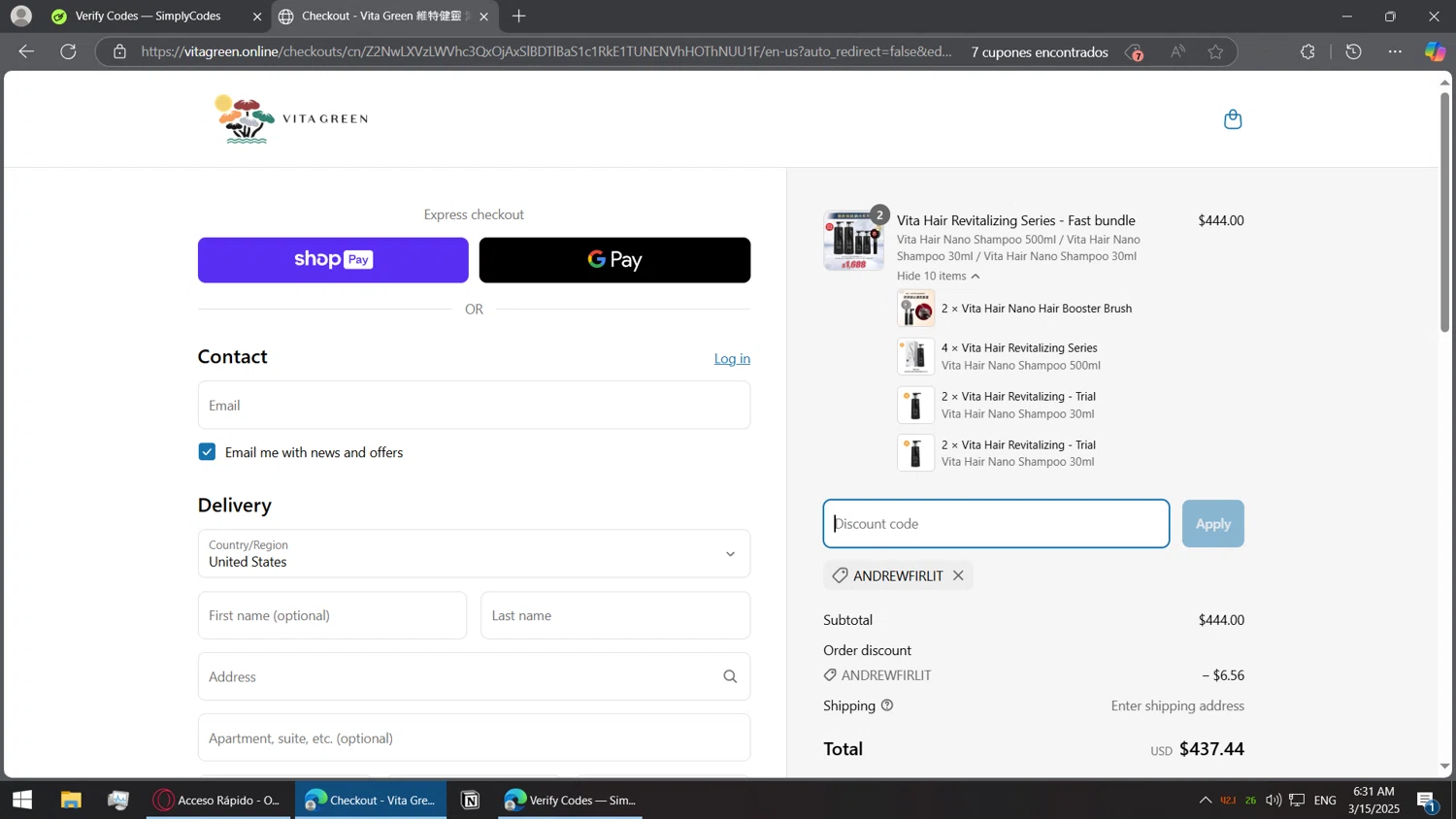
Task: Open volume control in system tray
Action: point(1274,800)
